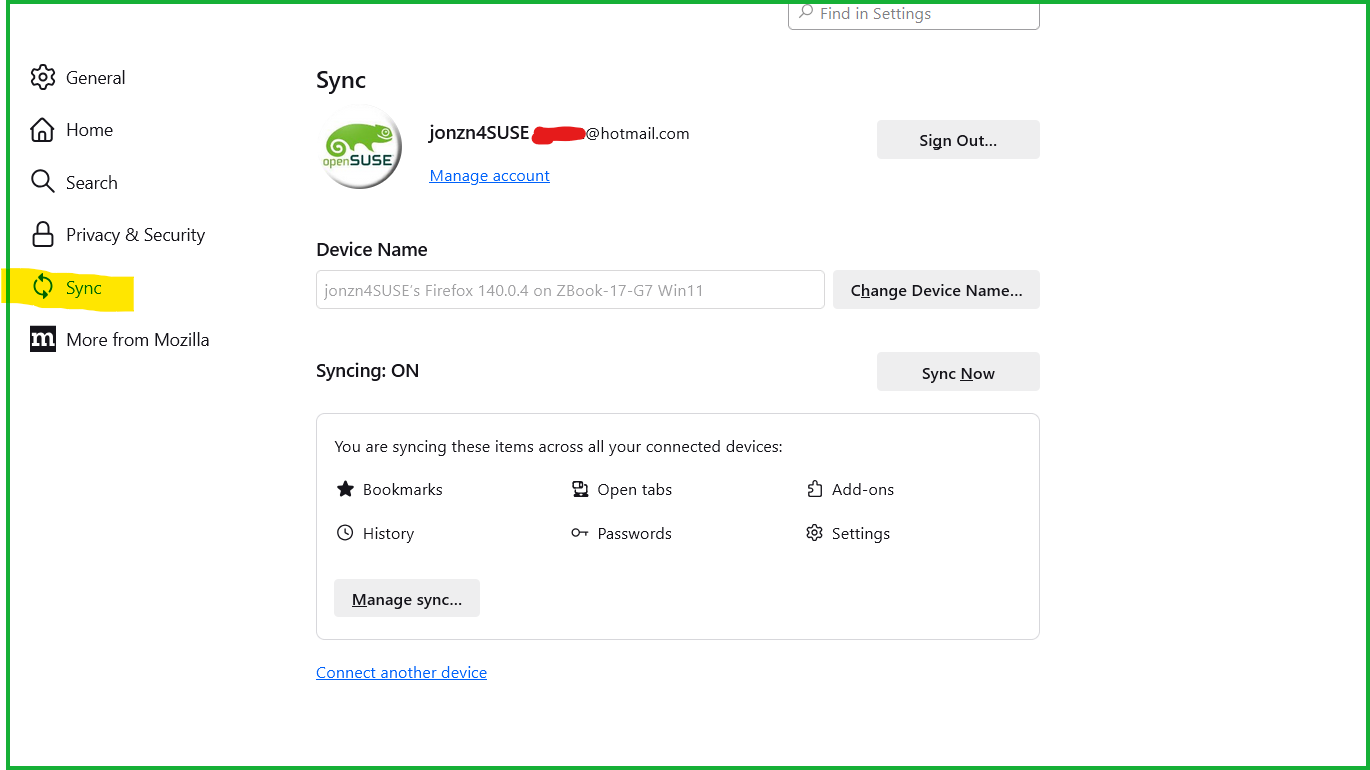The width and height of the screenshot is (1370, 770).
Task: Click the Passwords key icon
Action: (579, 533)
